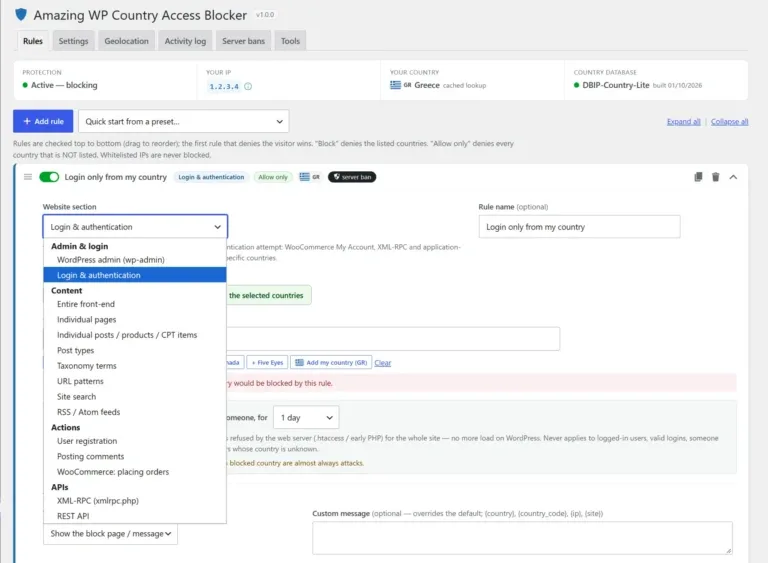
Task: Click the Add rule button
Action: click(43, 121)
